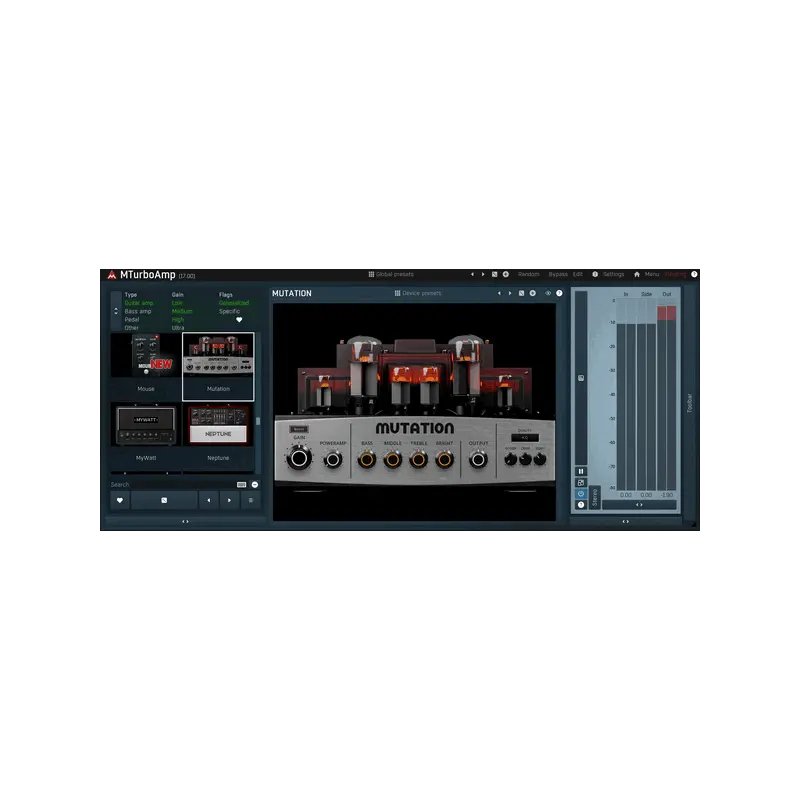This screenshot has width=800, height=800.
Task: Click the device preset dice icon
Action: (x=521, y=293)
